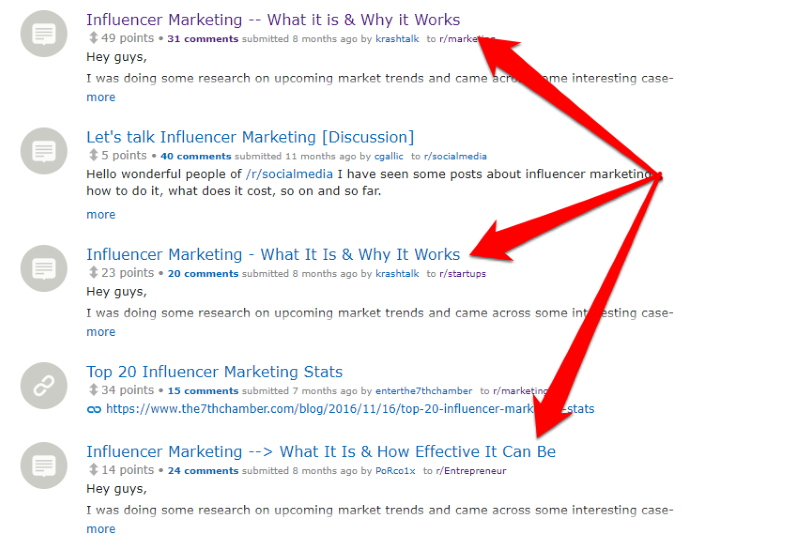Click the small link icon before the the7thchamber URL
The height and width of the screenshot is (552, 800).
coord(94,409)
